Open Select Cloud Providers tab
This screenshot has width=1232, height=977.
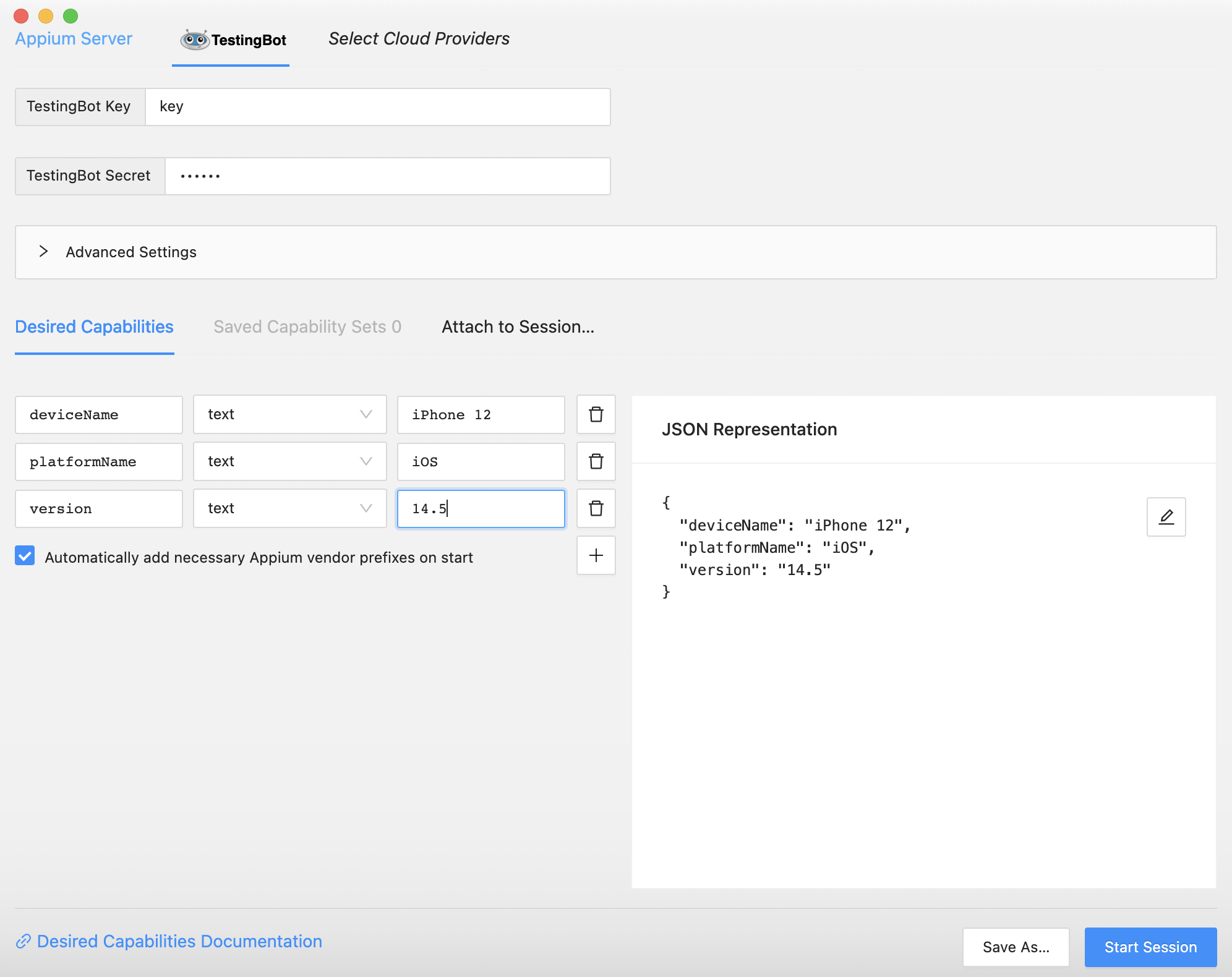pos(419,38)
